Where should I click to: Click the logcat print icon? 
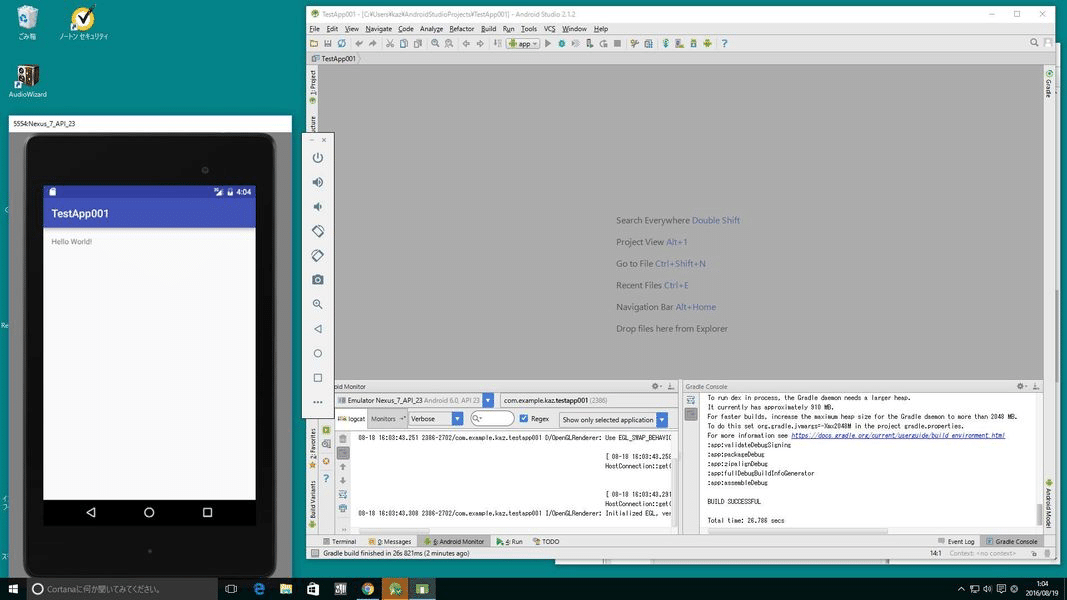pos(343,508)
